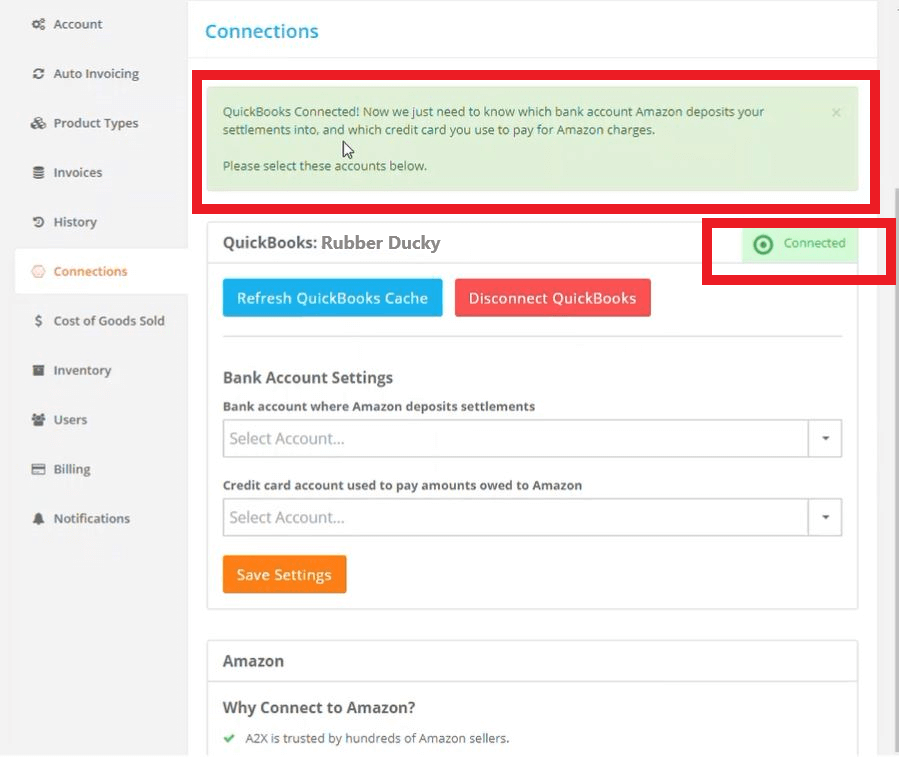Open the credit card account dropdown

(x=532, y=517)
